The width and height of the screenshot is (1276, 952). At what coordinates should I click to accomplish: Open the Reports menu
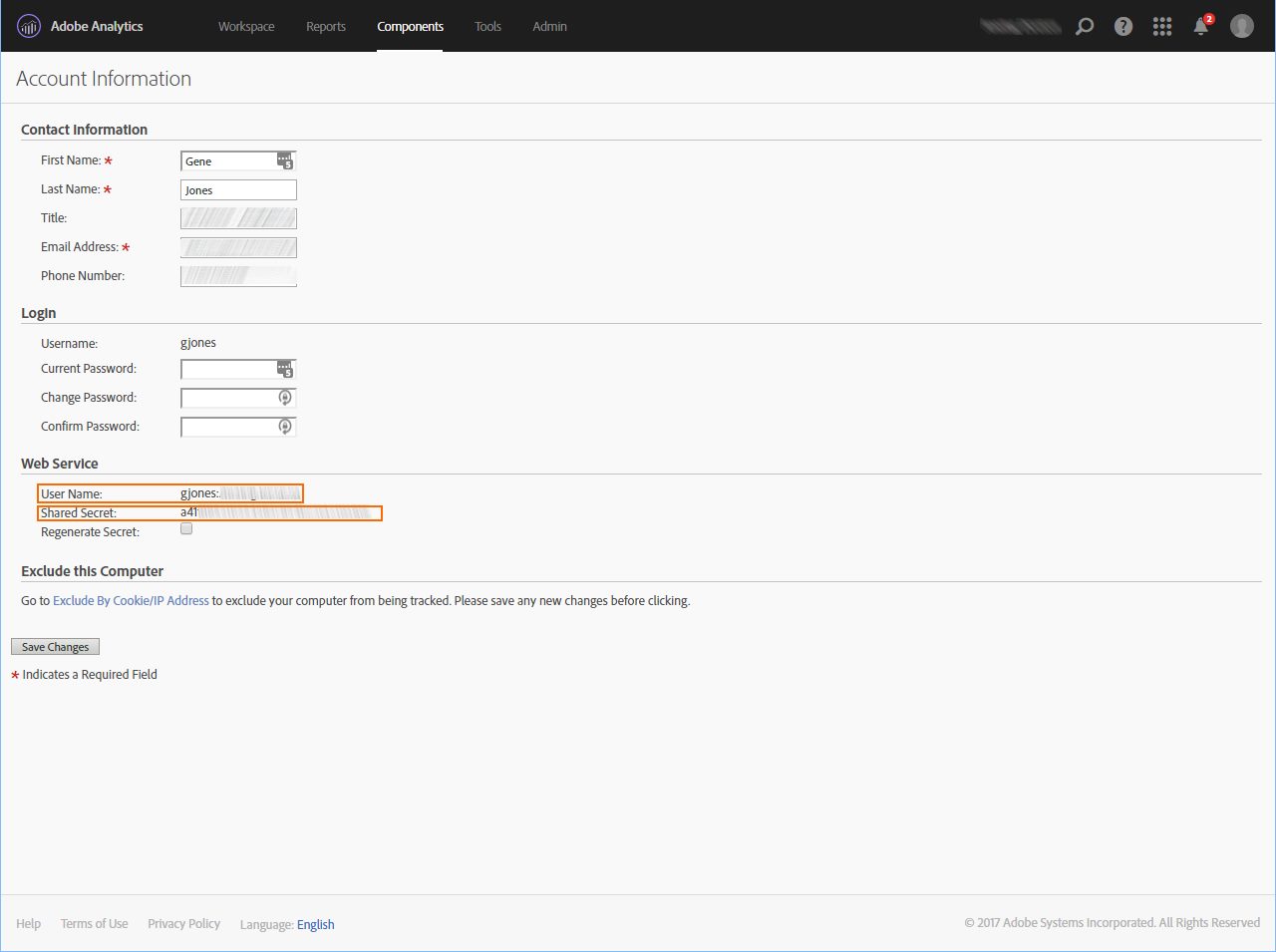326,27
